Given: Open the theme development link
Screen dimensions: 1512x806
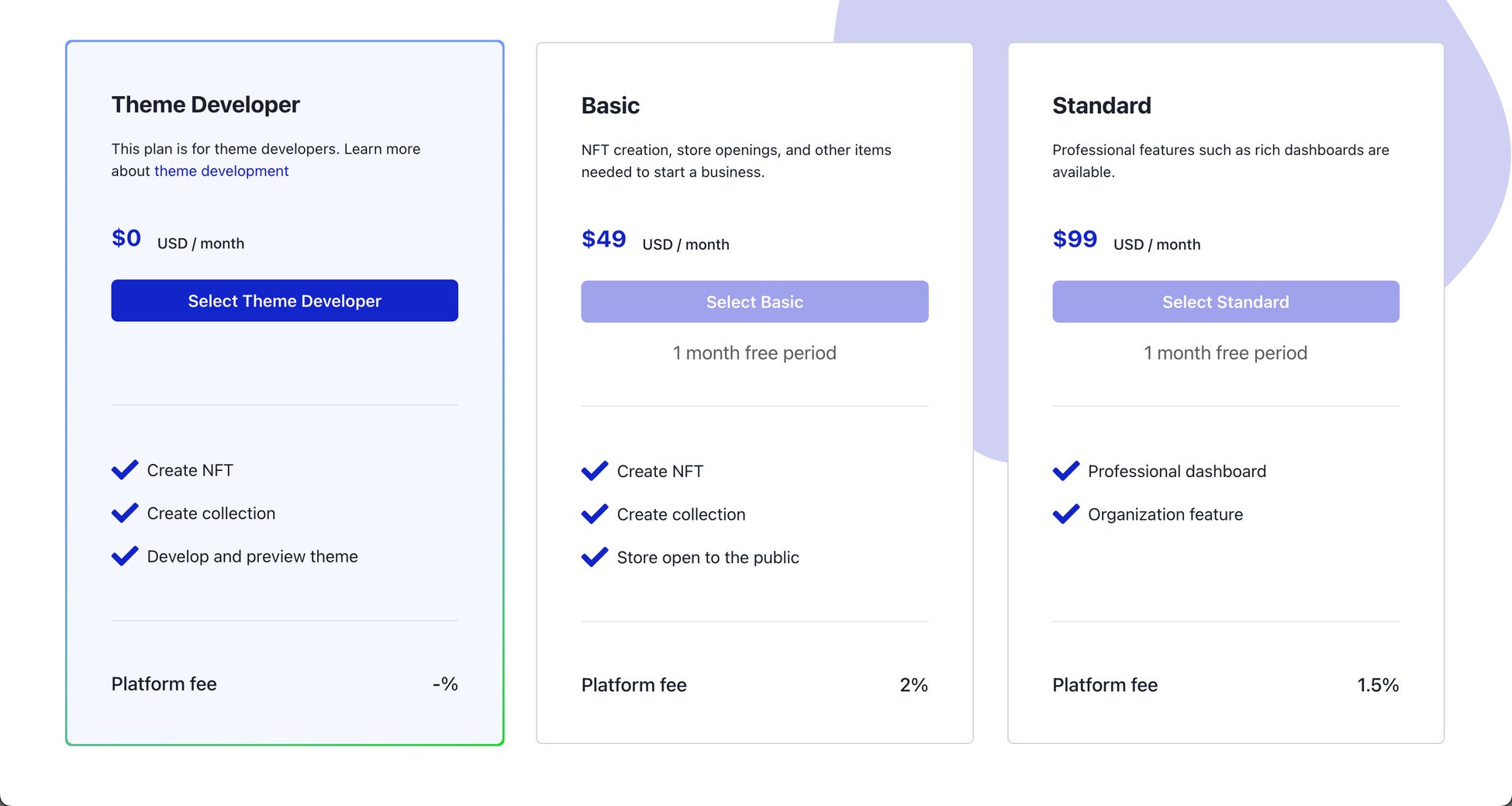Looking at the screenshot, I should click(x=221, y=171).
